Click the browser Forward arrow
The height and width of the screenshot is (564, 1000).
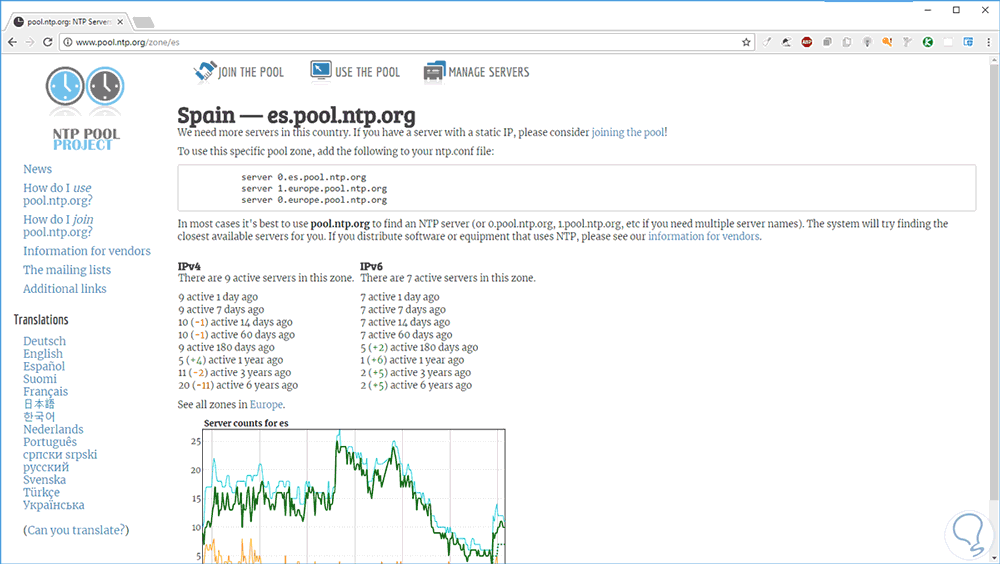coord(30,42)
